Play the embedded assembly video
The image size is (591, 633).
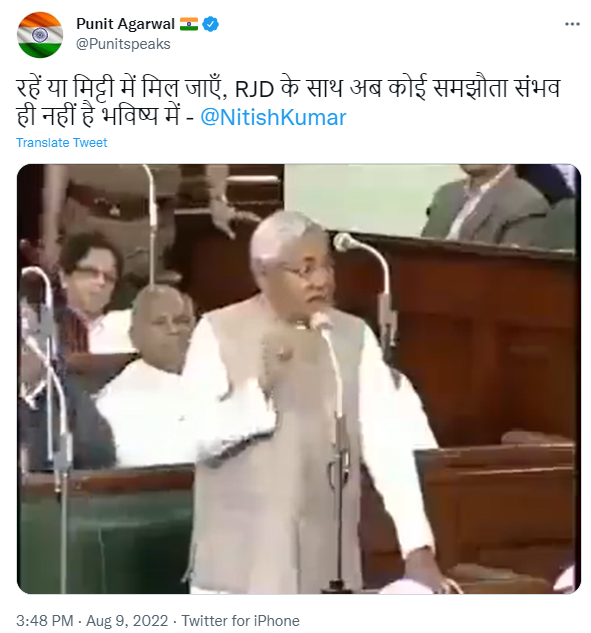point(299,379)
